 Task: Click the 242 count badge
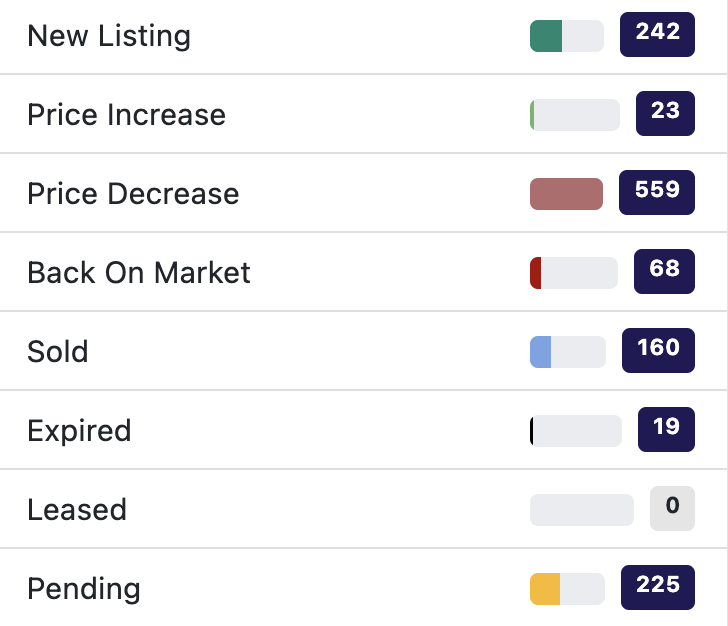(657, 35)
